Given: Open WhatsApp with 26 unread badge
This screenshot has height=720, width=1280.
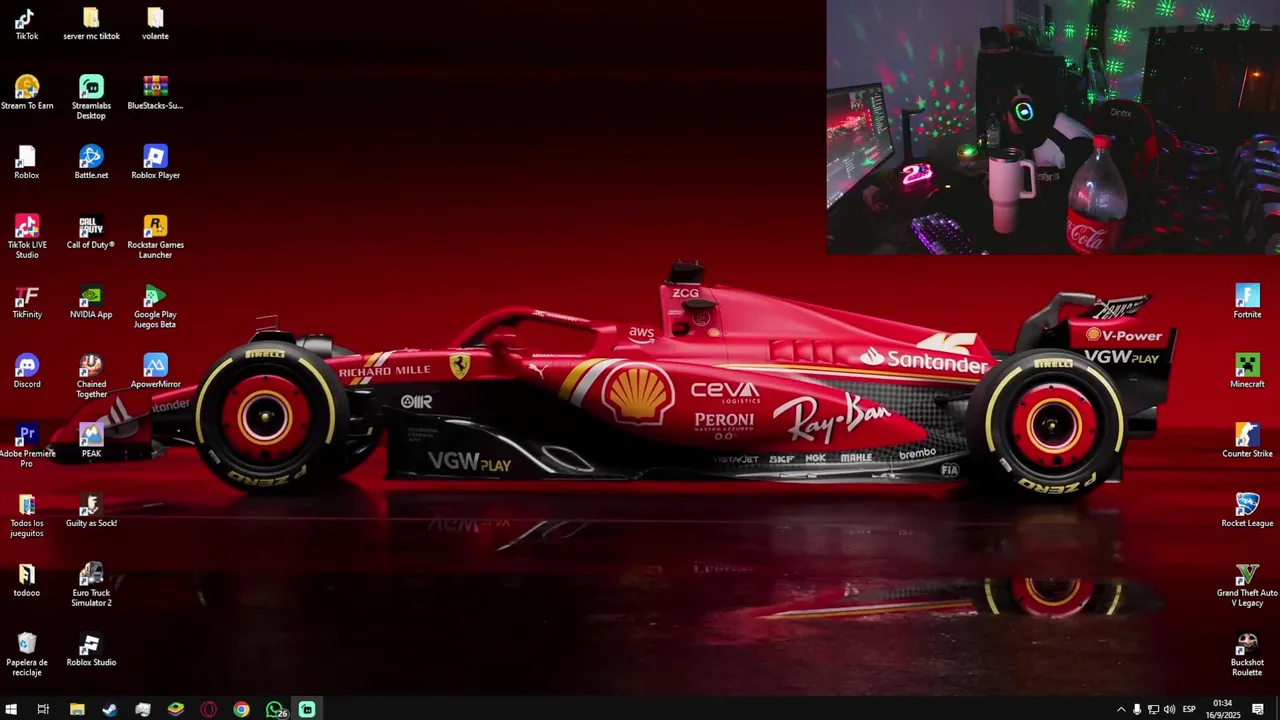Looking at the screenshot, I should [275, 709].
